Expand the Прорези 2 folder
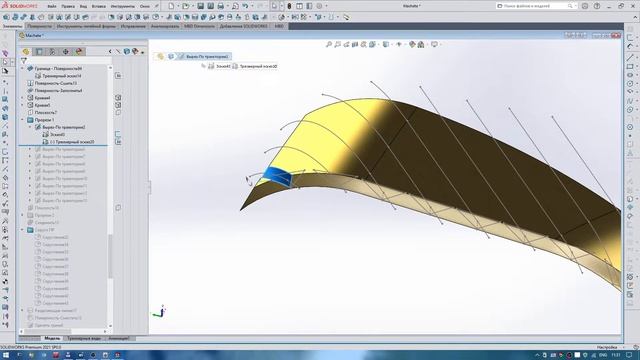This screenshot has width=640, height=360. [22, 215]
